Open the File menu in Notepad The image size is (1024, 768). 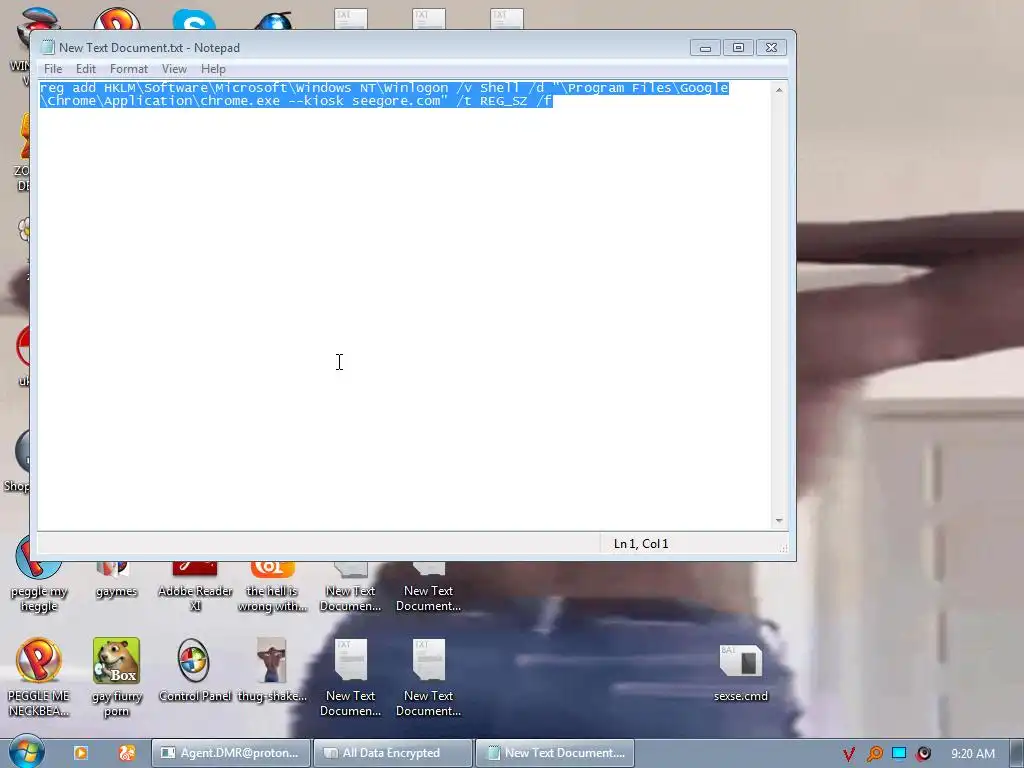(x=53, y=69)
